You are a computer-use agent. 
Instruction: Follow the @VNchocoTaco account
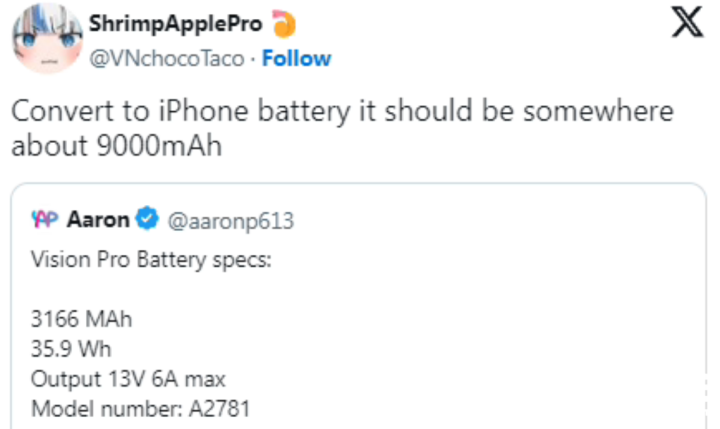(x=296, y=59)
